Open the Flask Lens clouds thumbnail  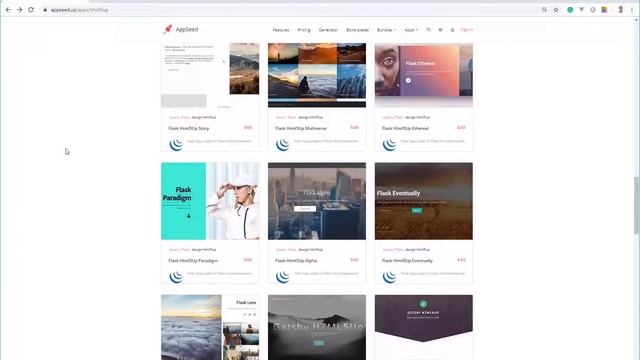(x=210, y=327)
